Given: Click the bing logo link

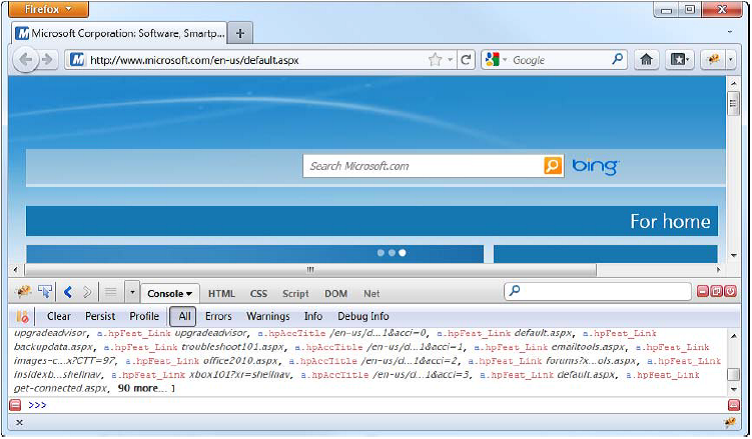Looking at the screenshot, I should 595,166.
